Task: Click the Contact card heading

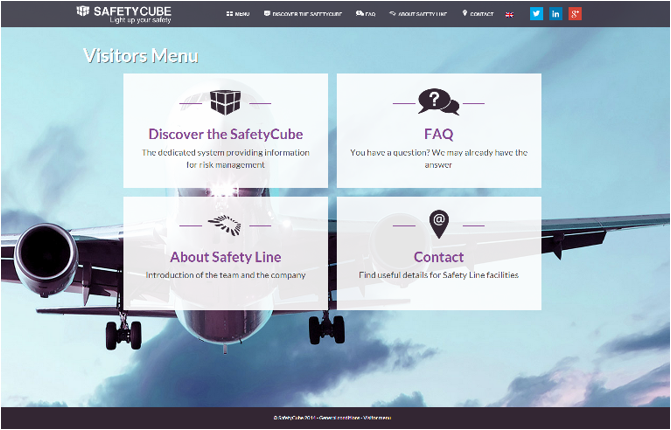Action: [438, 257]
